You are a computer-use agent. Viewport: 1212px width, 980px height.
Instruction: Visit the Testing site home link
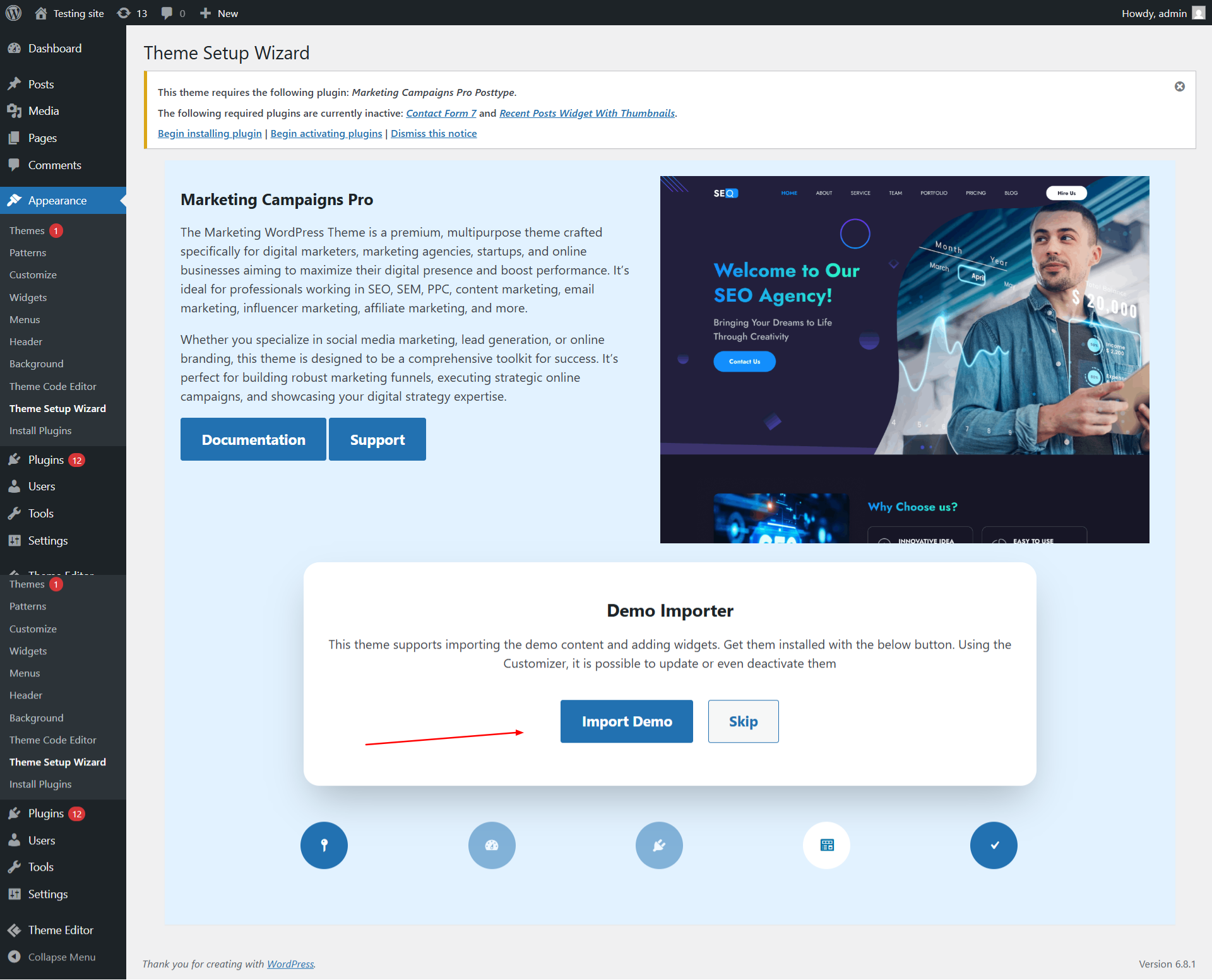(x=69, y=13)
